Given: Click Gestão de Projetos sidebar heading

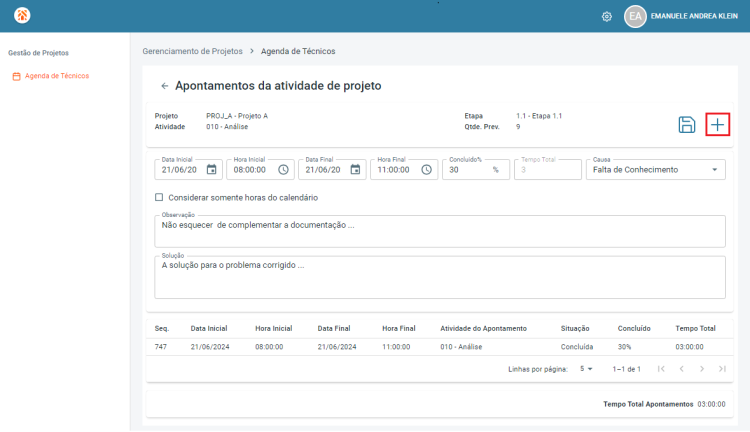Looking at the screenshot, I should (38, 53).
